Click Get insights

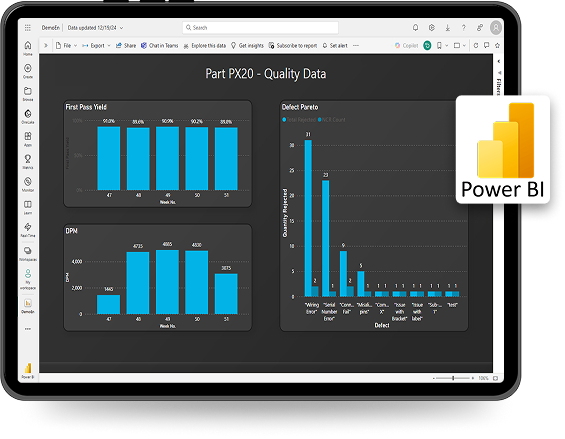pos(247,45)
